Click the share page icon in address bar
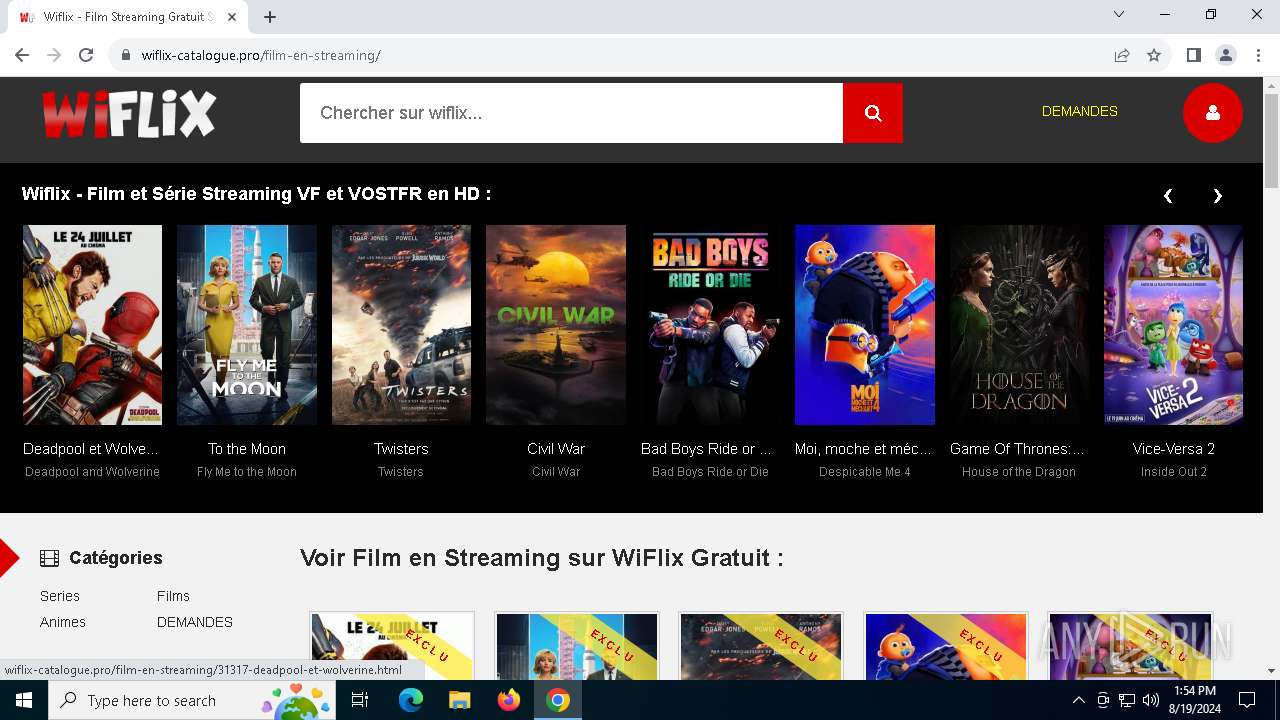 [1122, 55]
